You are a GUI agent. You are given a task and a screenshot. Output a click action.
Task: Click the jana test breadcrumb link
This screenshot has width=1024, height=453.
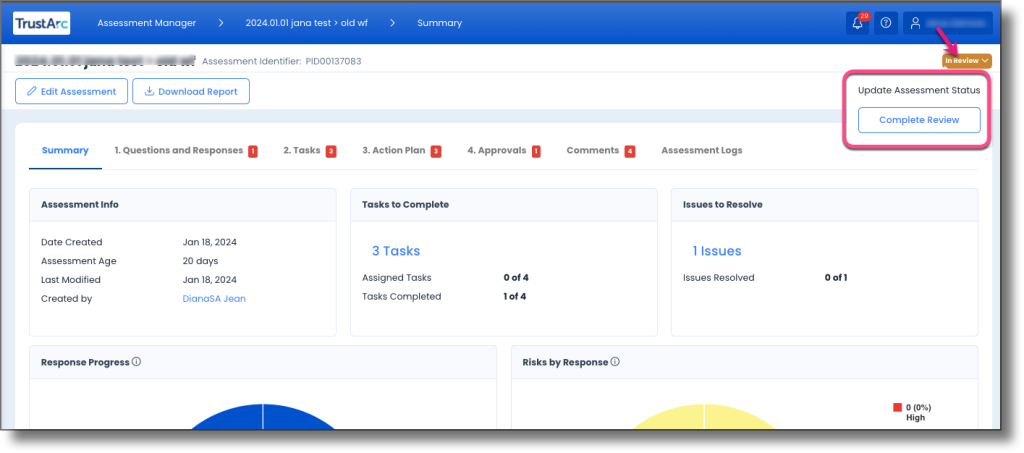click(306, 23)
